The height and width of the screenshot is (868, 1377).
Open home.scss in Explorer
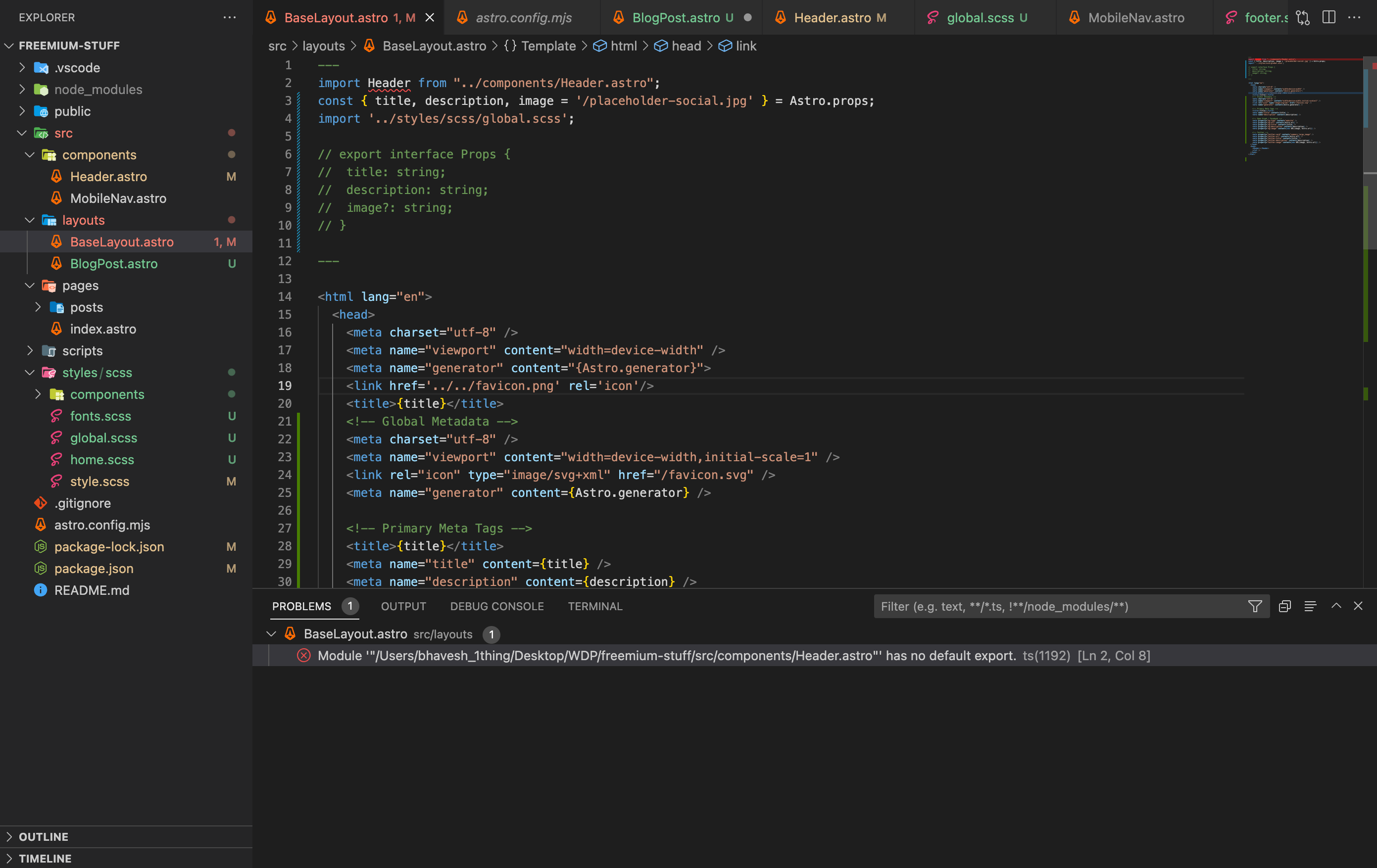tap(126, 460)
